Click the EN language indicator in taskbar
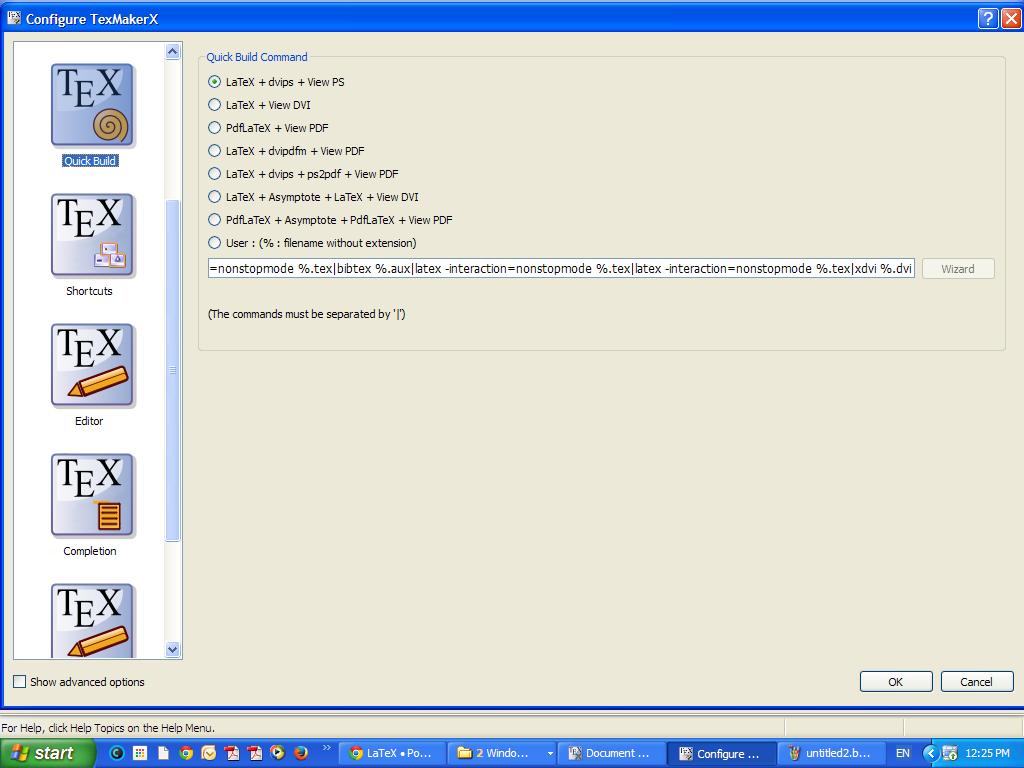Screen dimensions: 1024x768 coord(903,753)
